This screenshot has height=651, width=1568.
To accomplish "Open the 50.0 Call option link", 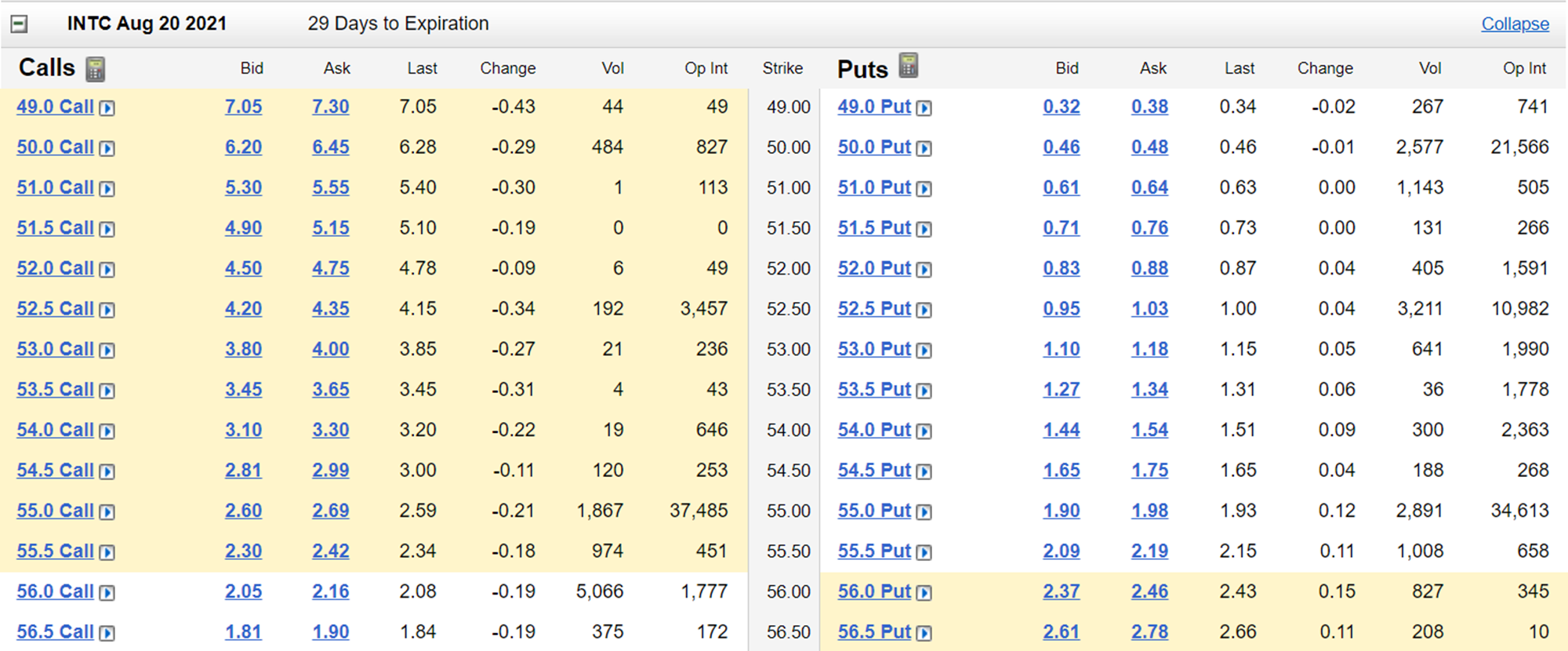I will coord(55,147).
